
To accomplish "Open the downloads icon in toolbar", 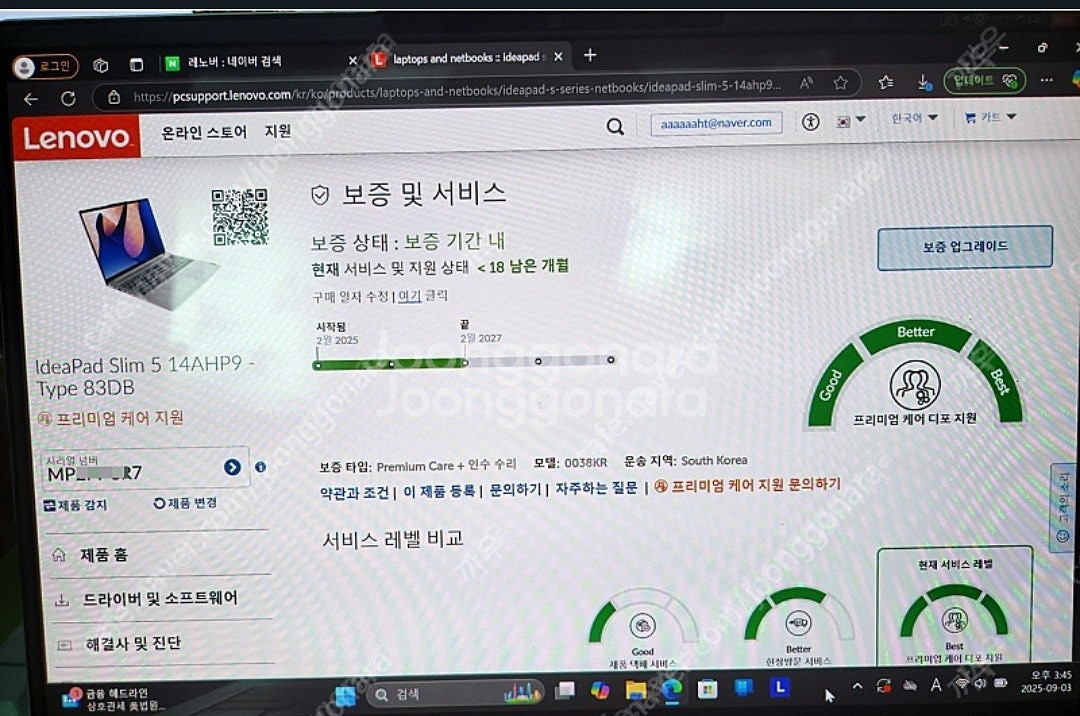I will (x=924, y=82).
